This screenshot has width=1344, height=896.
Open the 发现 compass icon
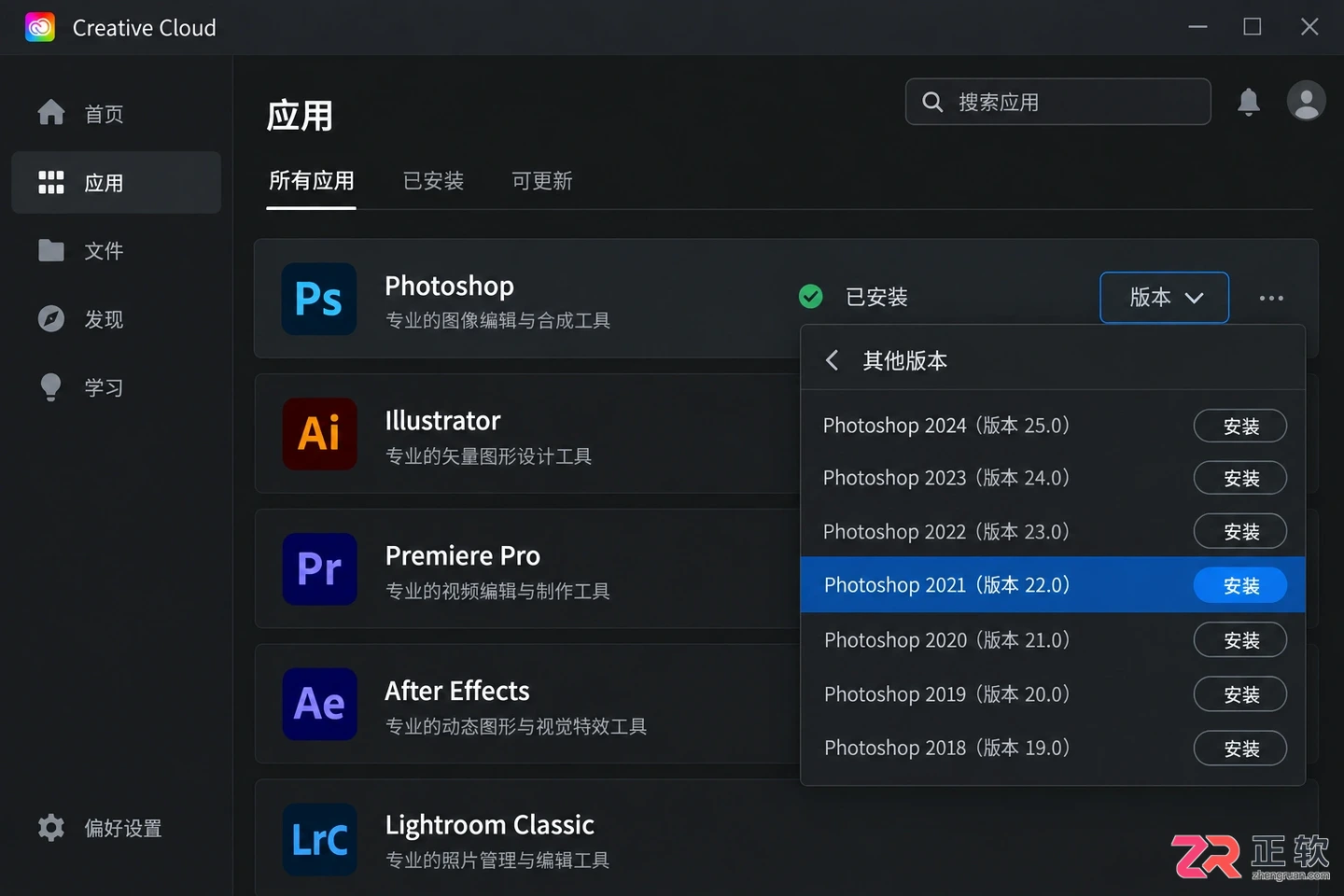pyautogui.click(x=51, y=318)
